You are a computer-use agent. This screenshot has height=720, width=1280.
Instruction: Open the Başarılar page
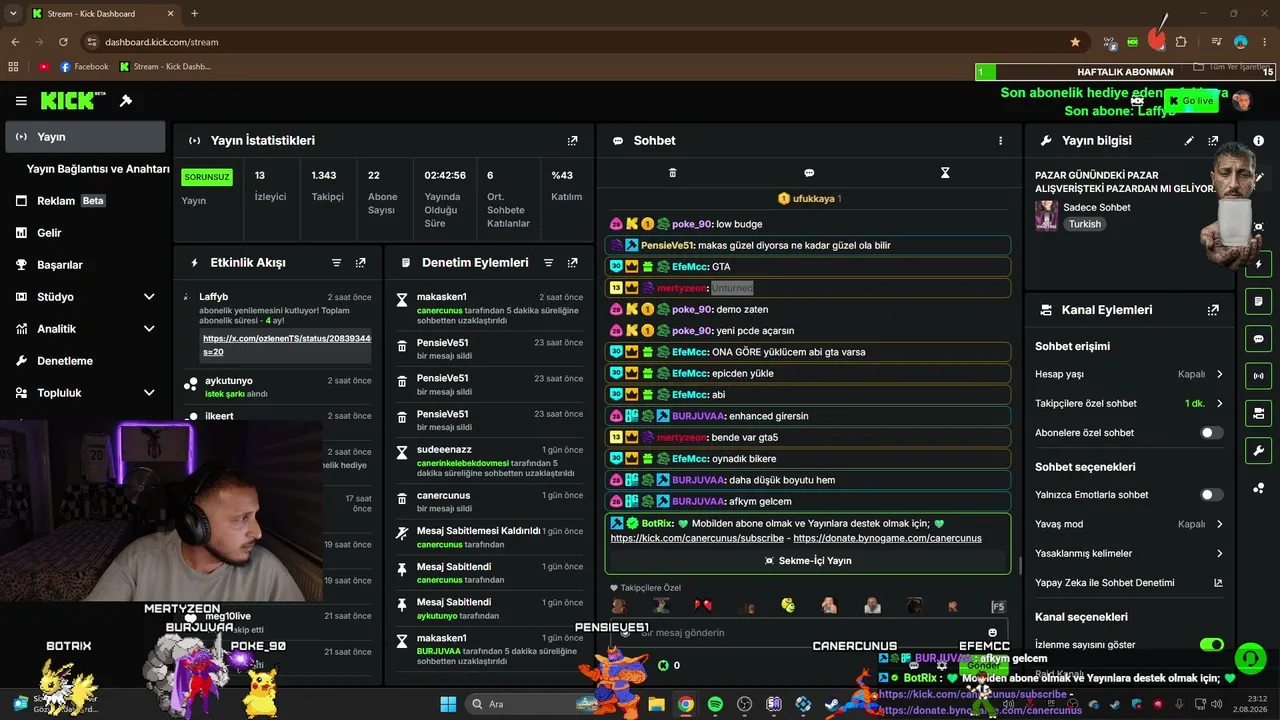85,265
